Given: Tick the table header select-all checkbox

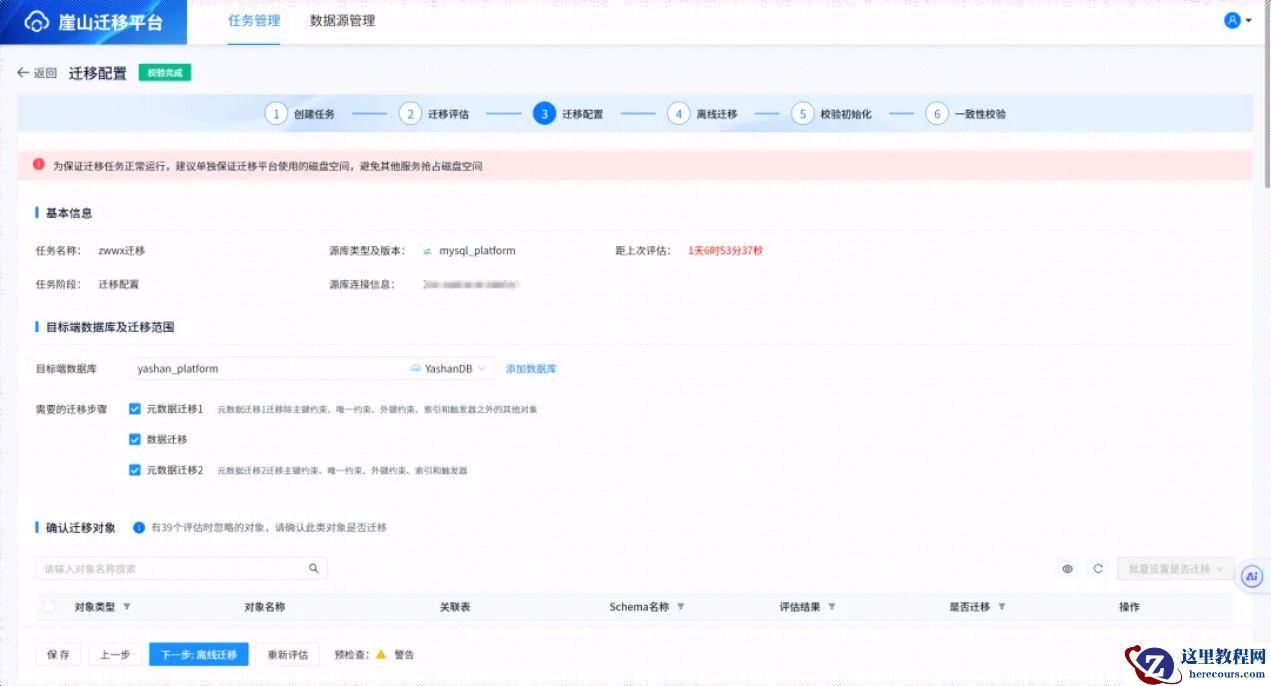Looking at the screenshot, I should (49, 607).
